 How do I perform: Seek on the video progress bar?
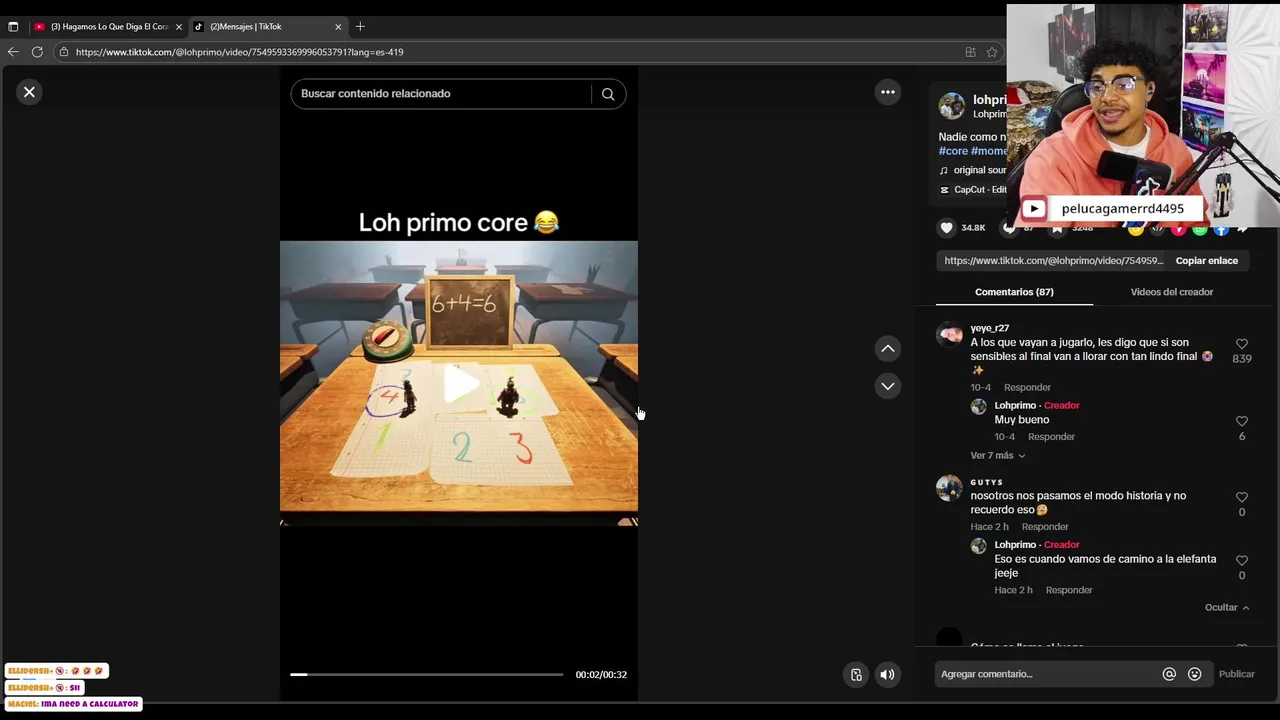426,675
